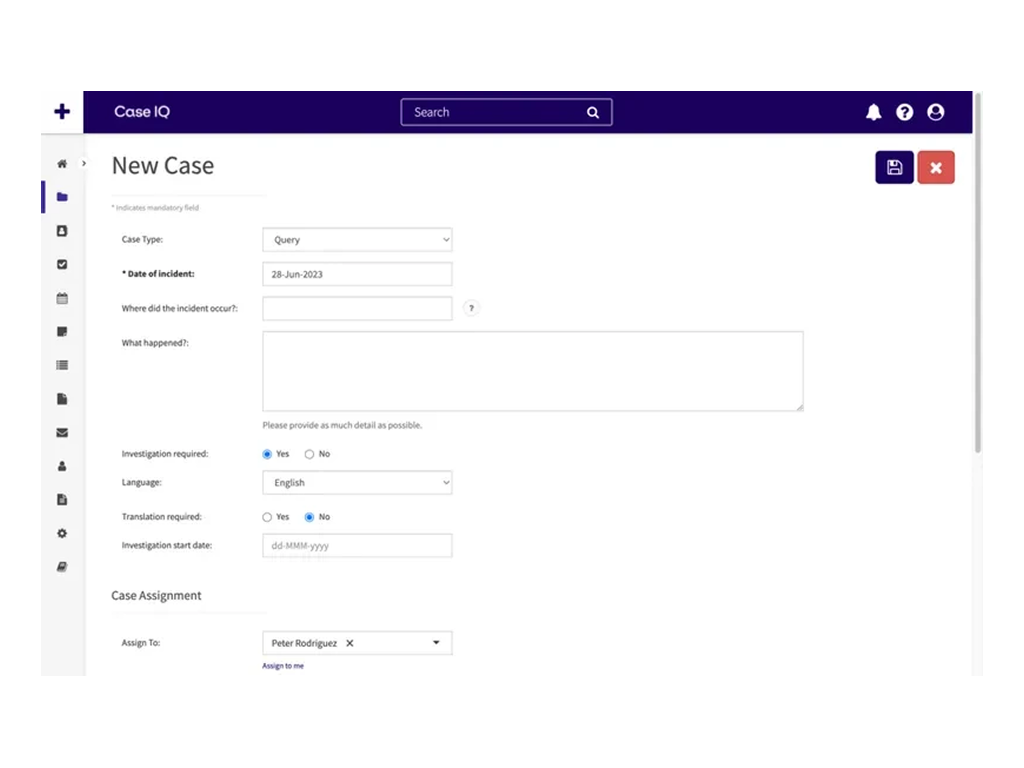This screenshot has width=1024, height=768.
Task: Open the text document report icon in sidebar
Action: [62, 500]
